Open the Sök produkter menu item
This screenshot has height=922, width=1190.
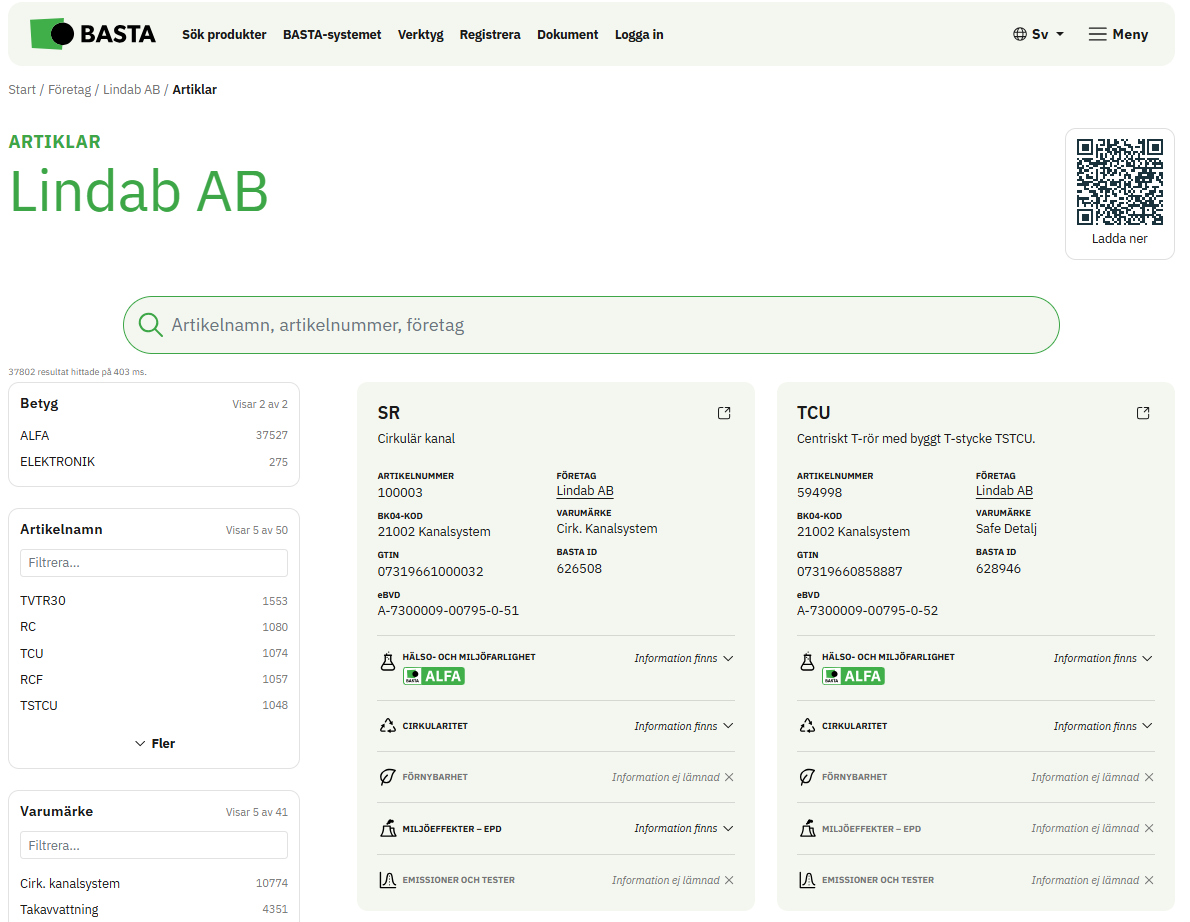coord(224,34)
